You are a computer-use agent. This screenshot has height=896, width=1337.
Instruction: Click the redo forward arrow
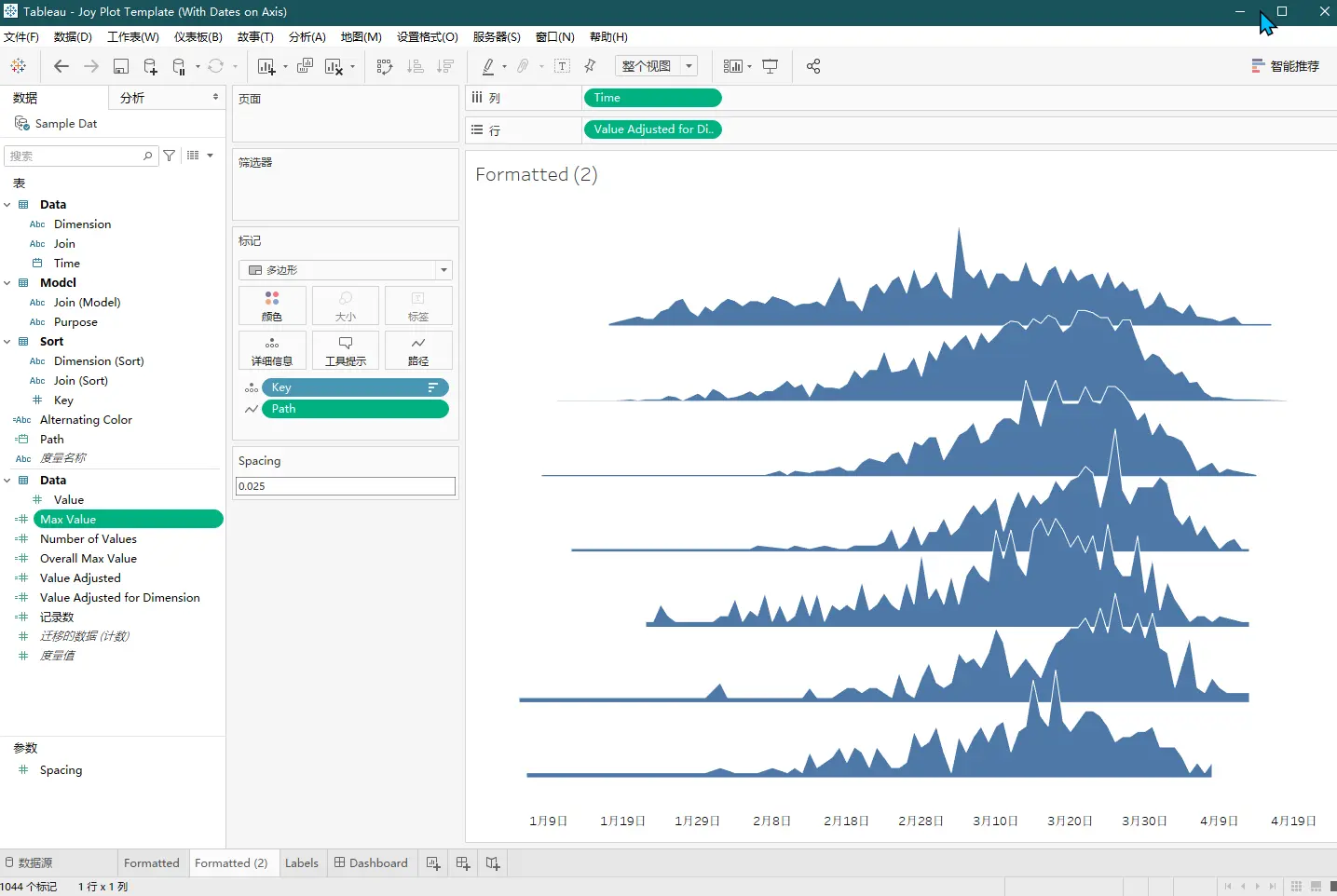click(x=91, y=66)
